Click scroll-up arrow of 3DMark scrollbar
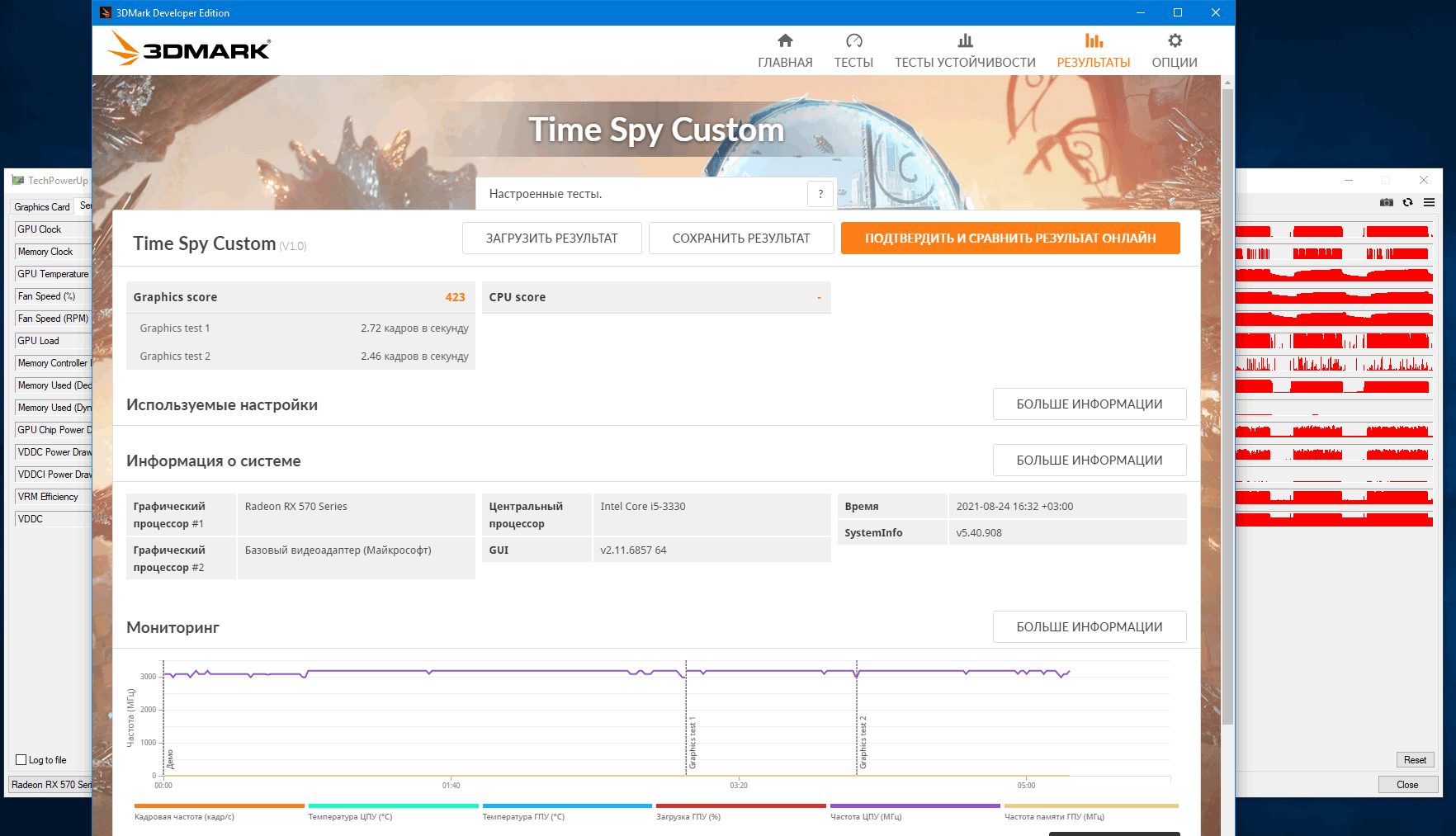Screen dimensions: 1456x836 point(1227,83)
